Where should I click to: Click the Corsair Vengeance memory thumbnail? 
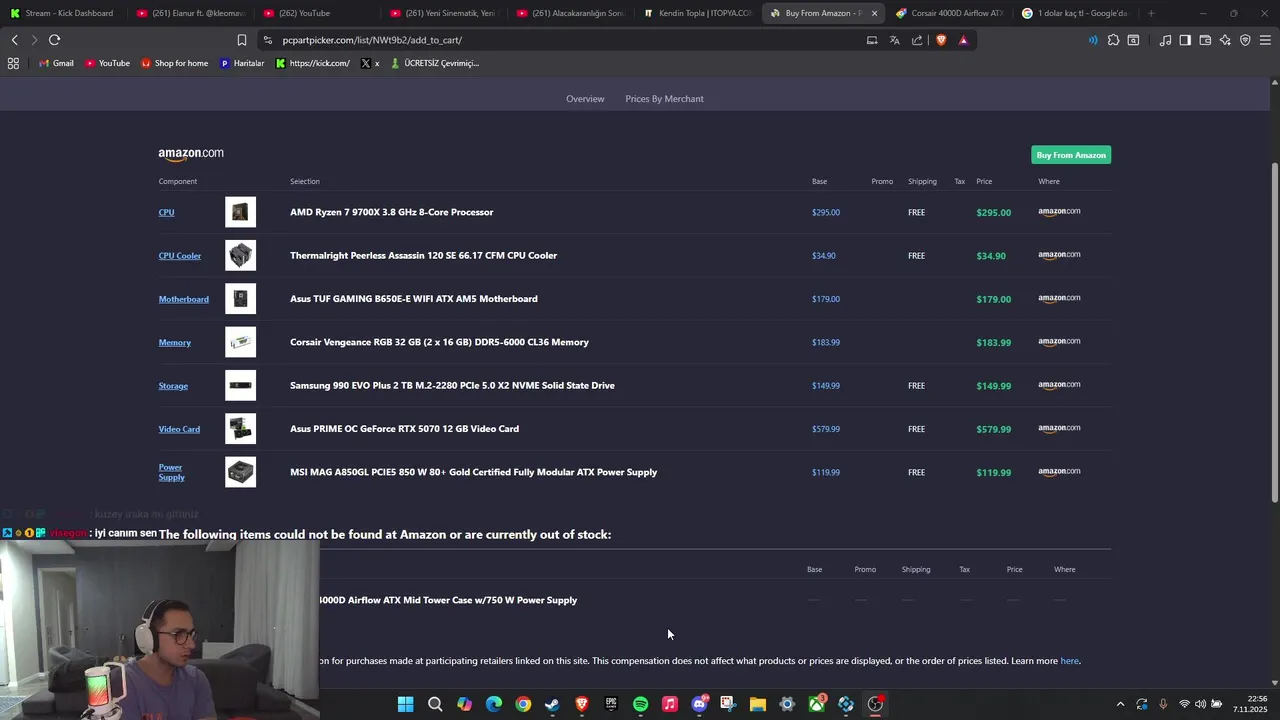[240, 342]
